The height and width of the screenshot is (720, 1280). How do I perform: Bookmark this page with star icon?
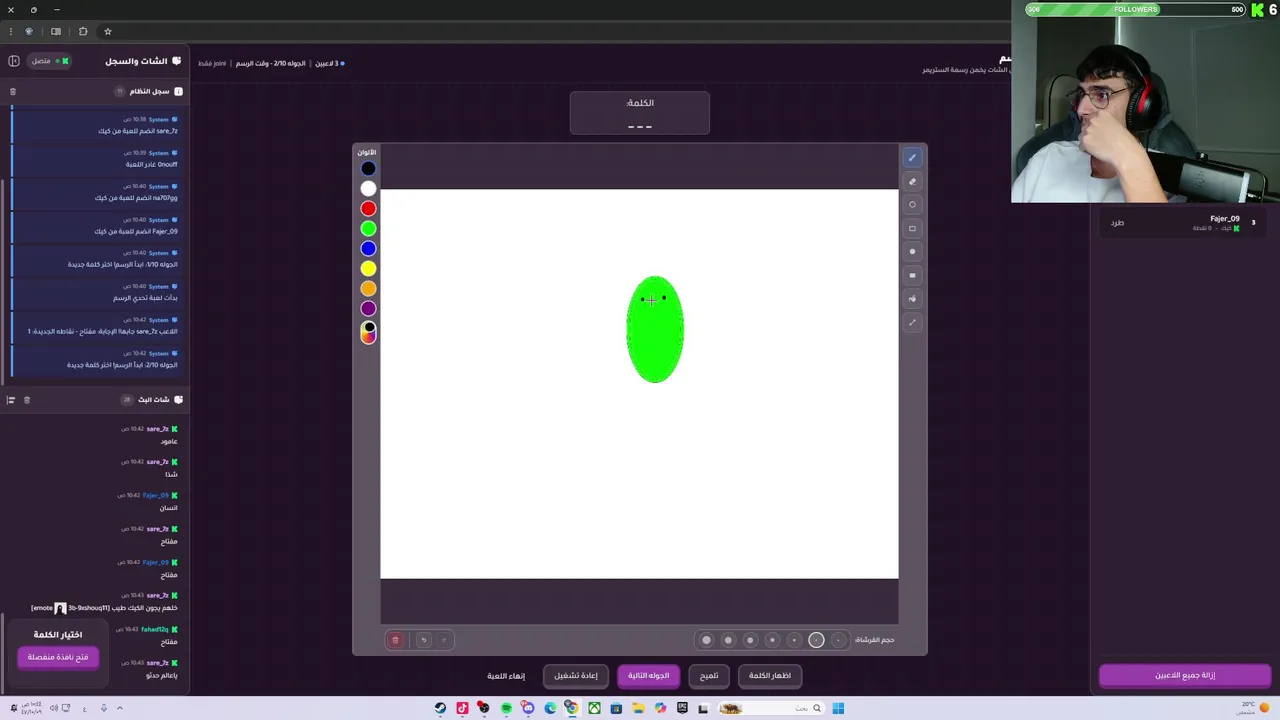108,31
